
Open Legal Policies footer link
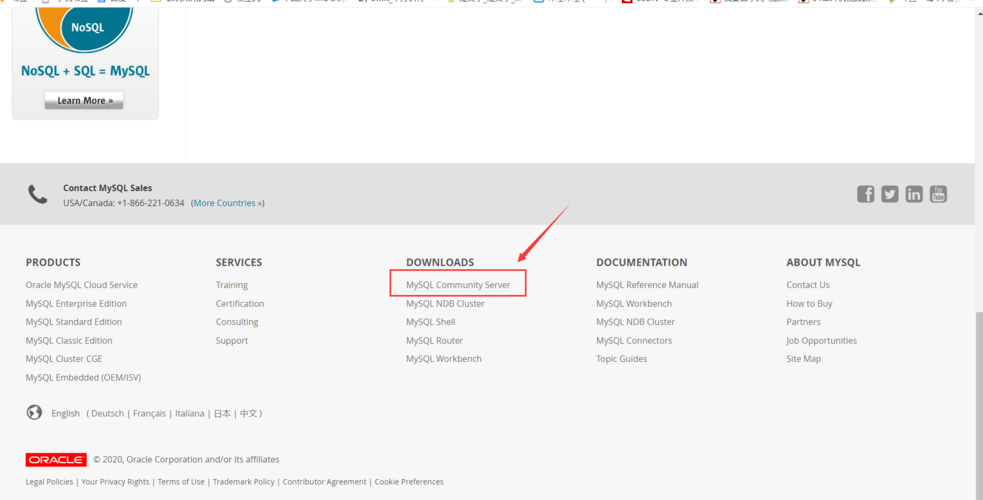[x=50, y=482]
